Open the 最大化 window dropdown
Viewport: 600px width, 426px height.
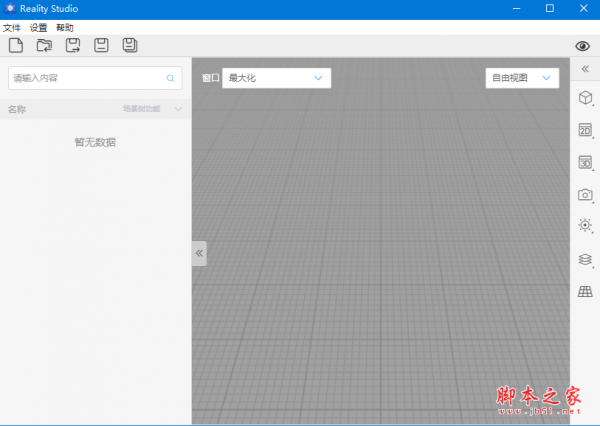tap(276, 77)
